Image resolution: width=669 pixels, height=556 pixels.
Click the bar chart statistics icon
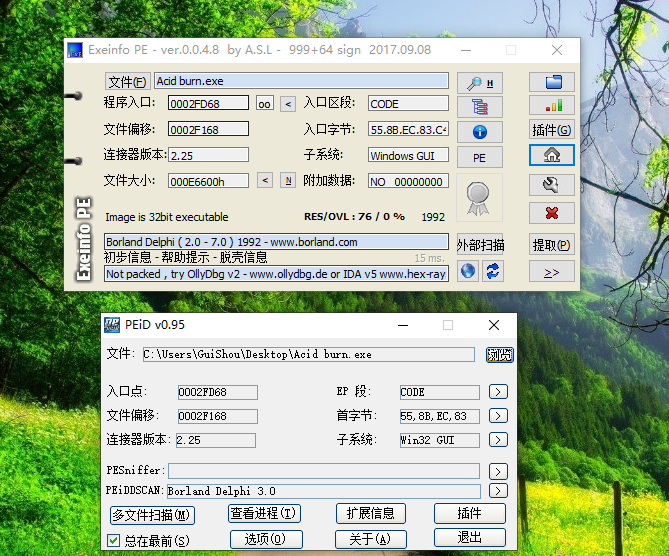[x=552, y=105]
